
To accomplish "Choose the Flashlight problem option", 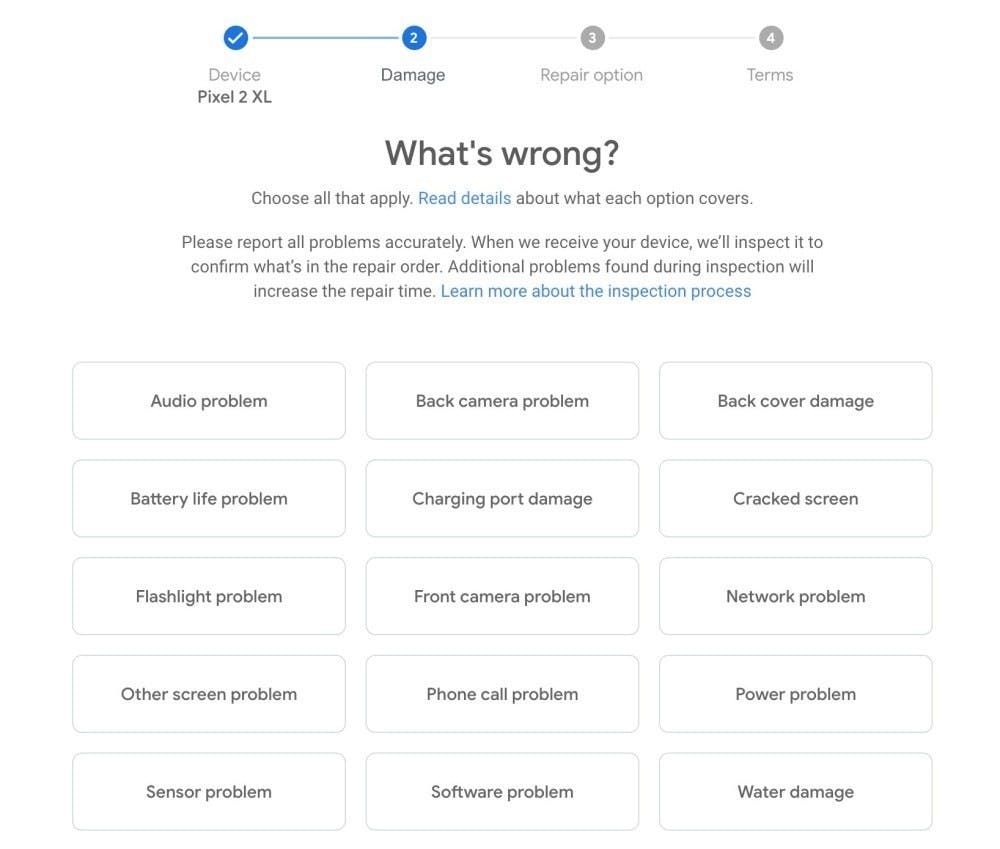I will (x=209, y=596).
